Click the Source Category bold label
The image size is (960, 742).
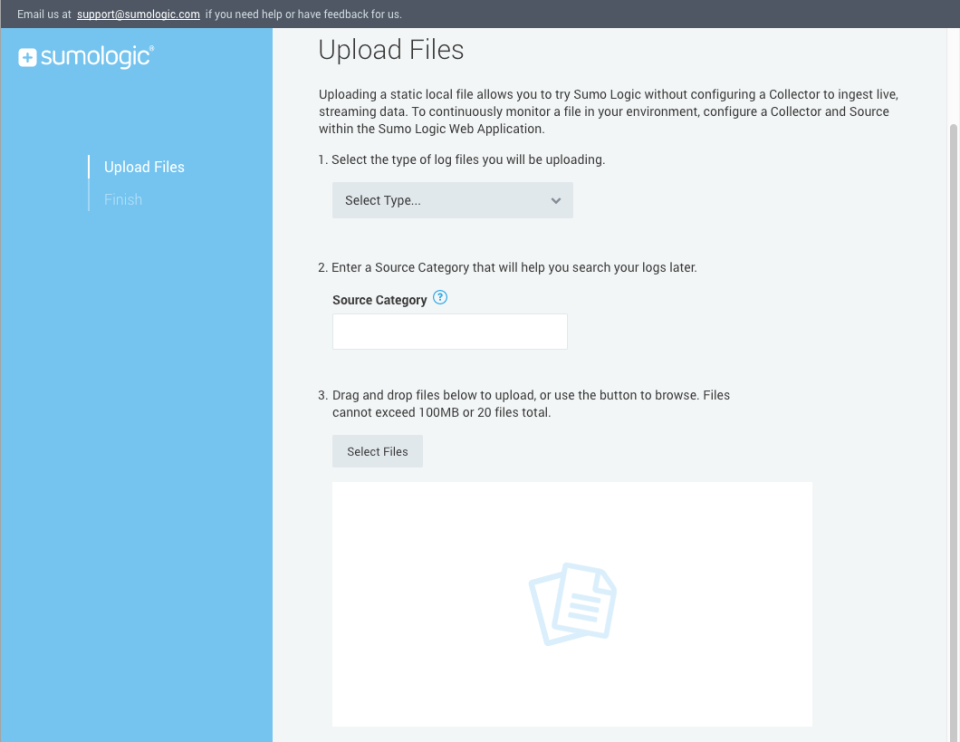coord(381,299)
